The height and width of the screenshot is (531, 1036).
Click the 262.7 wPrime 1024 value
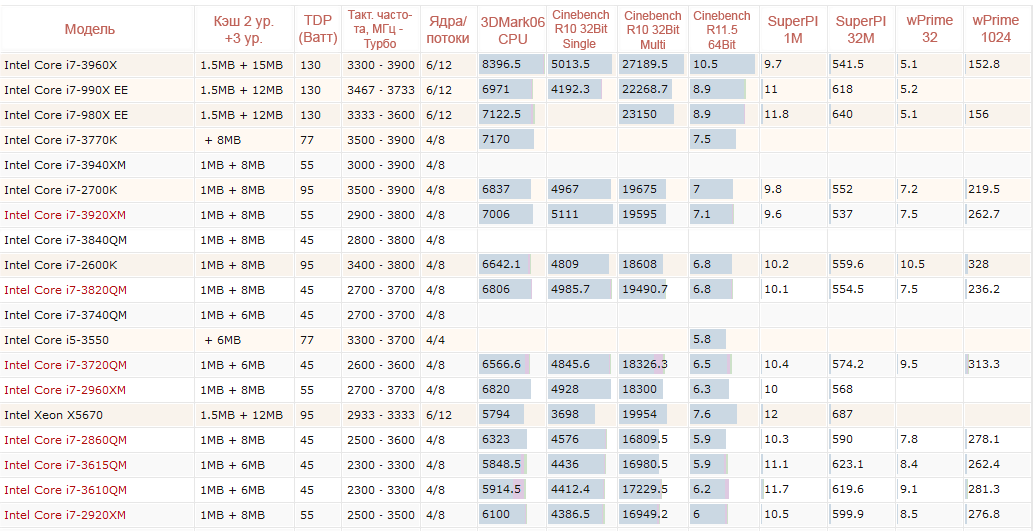tap(984, 214)
